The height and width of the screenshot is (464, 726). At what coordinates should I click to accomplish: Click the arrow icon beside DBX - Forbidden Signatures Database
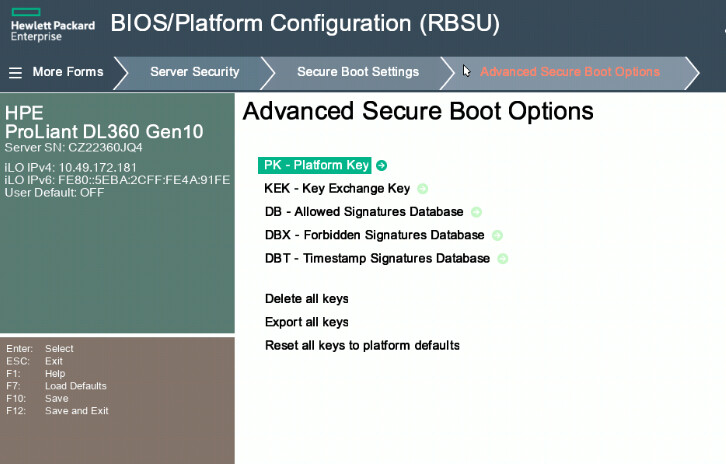pyautogui.click(x=498, y=236)
